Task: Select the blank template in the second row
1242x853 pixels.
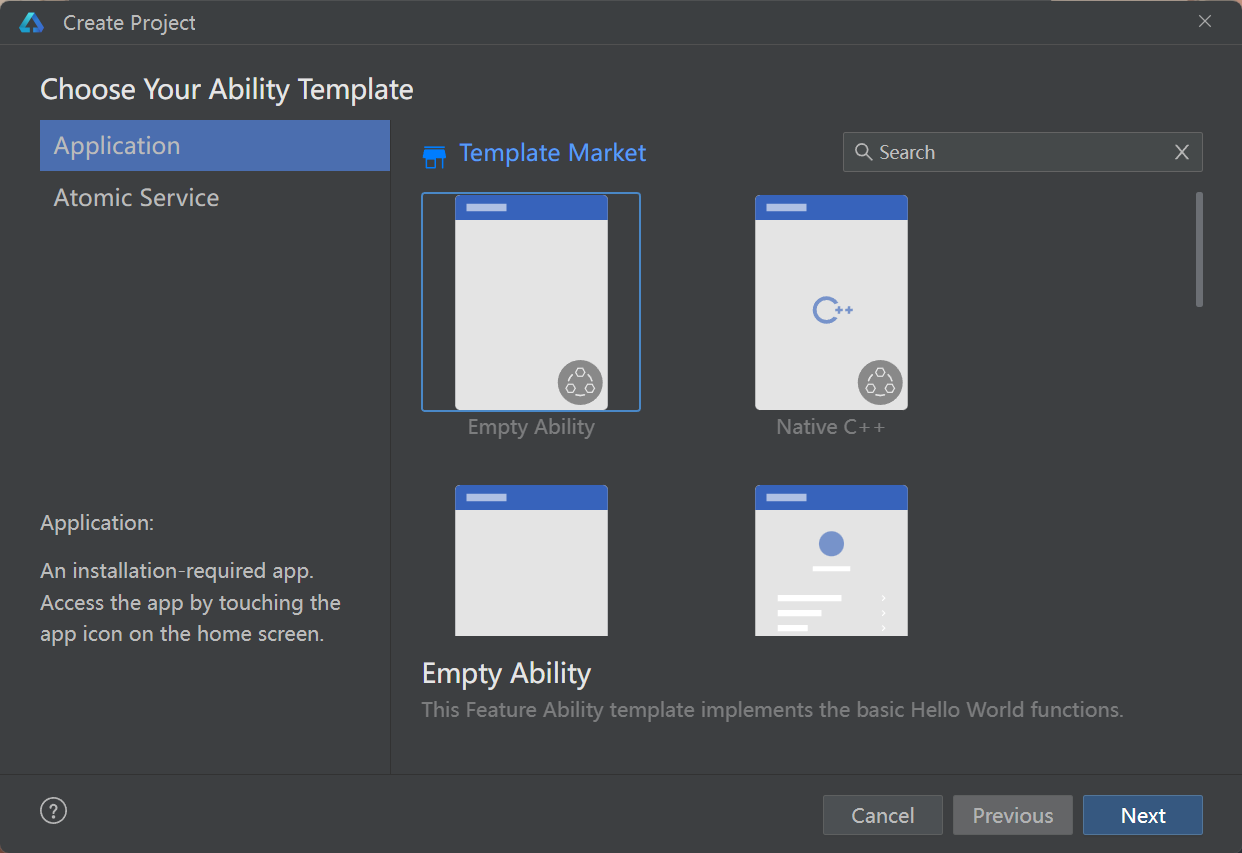Action: (x=531, y=561)
